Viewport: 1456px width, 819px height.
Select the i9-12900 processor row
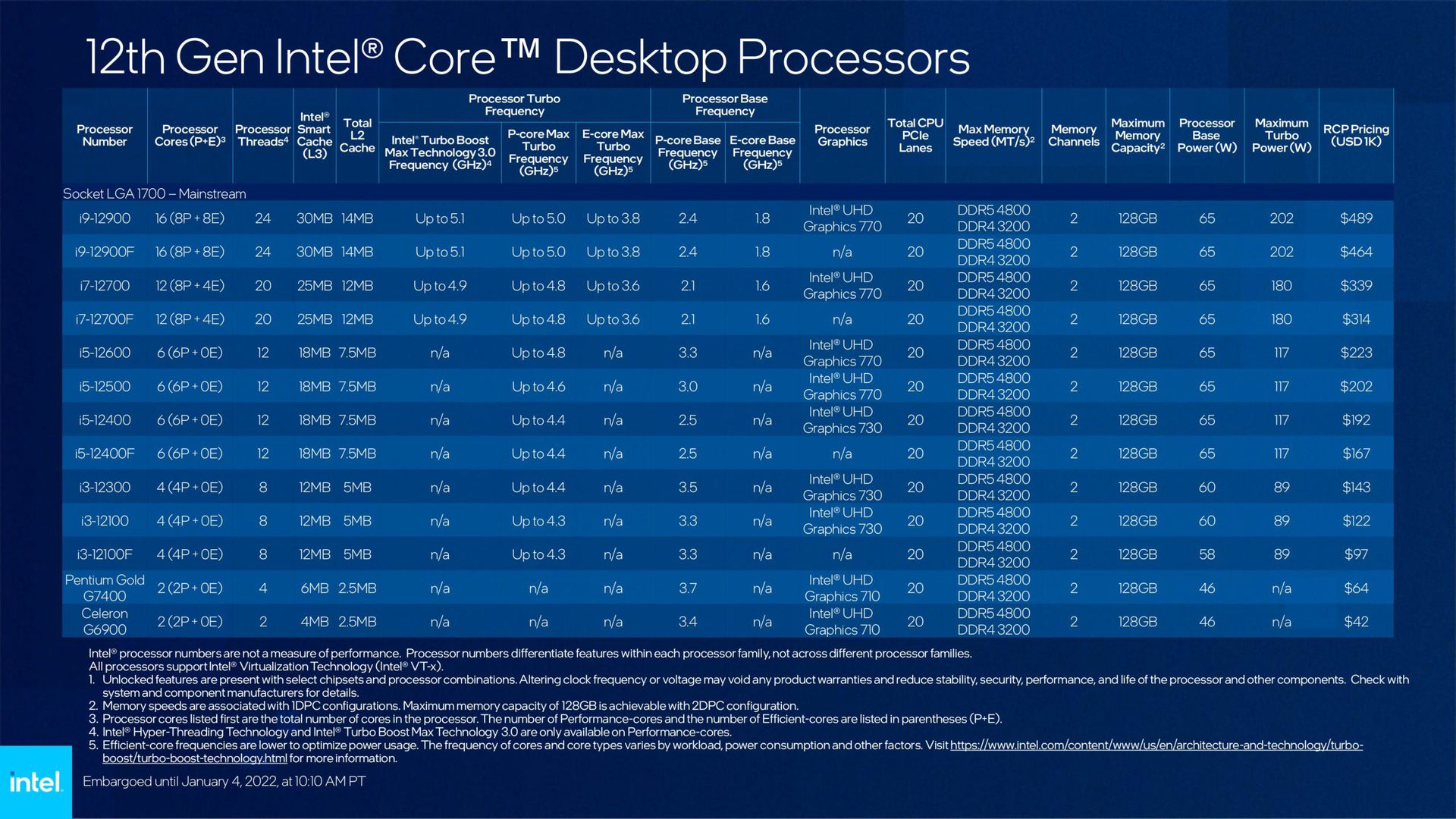[x=728, y=218]
